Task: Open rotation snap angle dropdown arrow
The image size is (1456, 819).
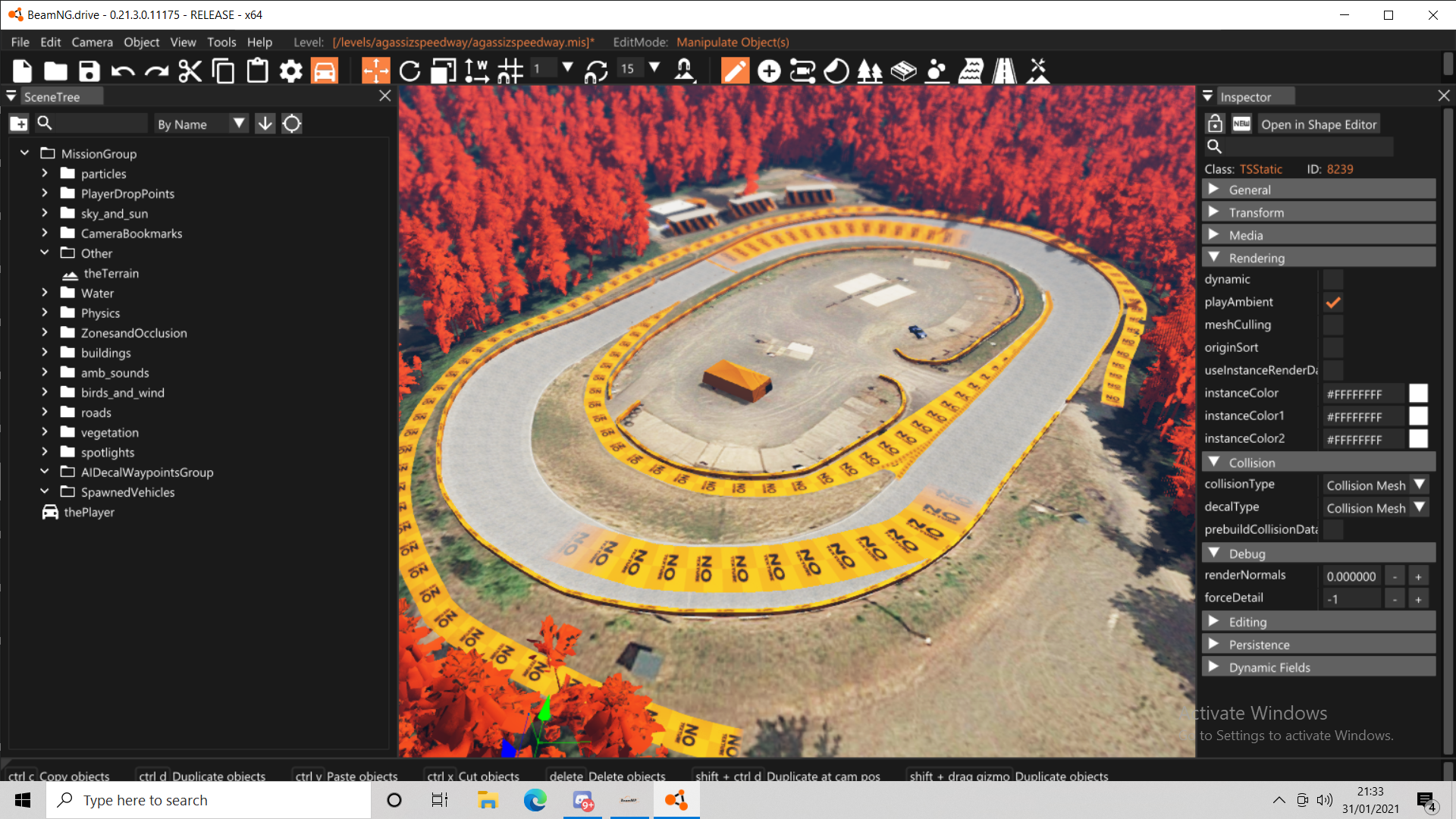Action: pos(654,67)
